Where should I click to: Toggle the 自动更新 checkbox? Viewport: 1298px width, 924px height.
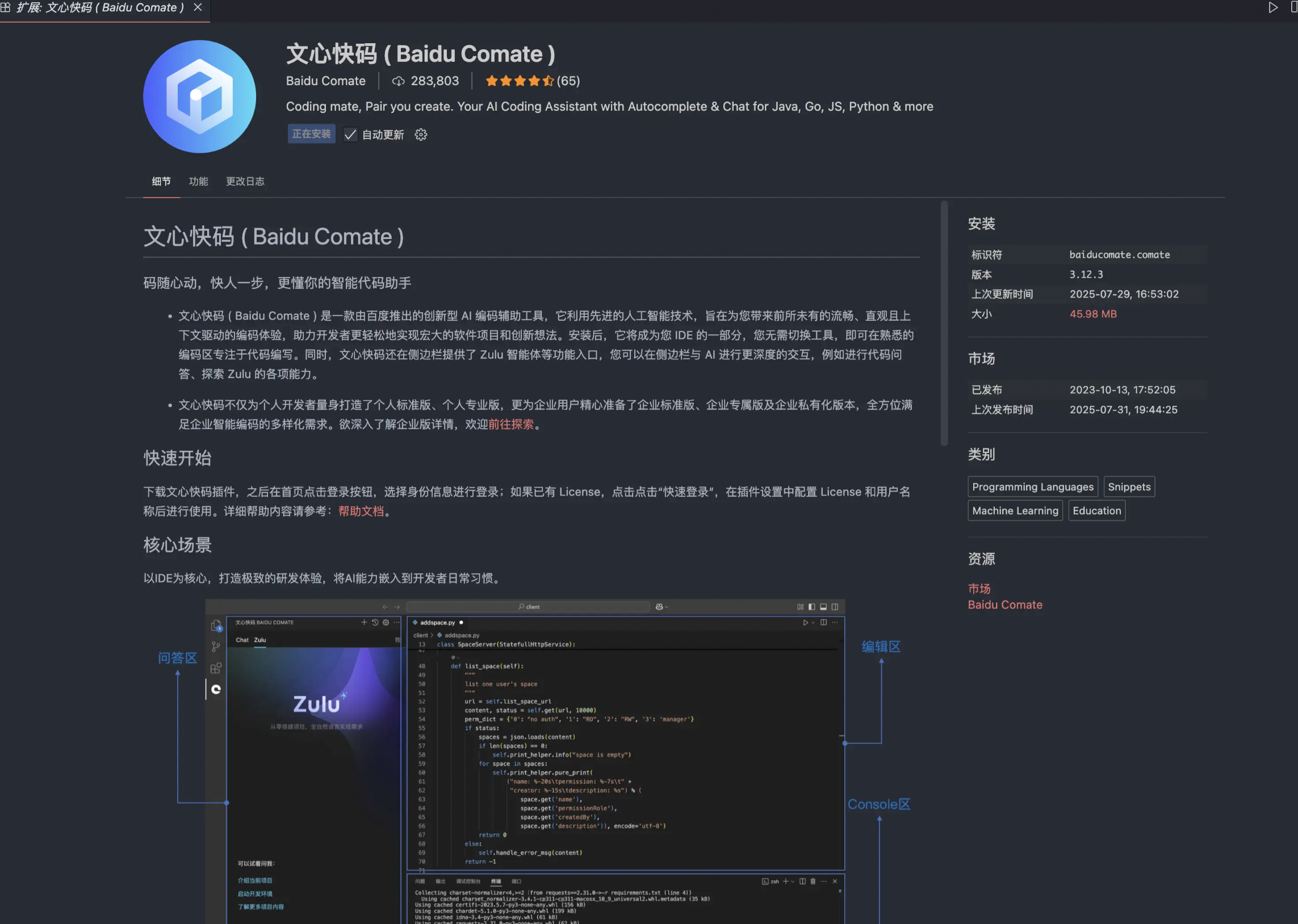coord(350,135)
